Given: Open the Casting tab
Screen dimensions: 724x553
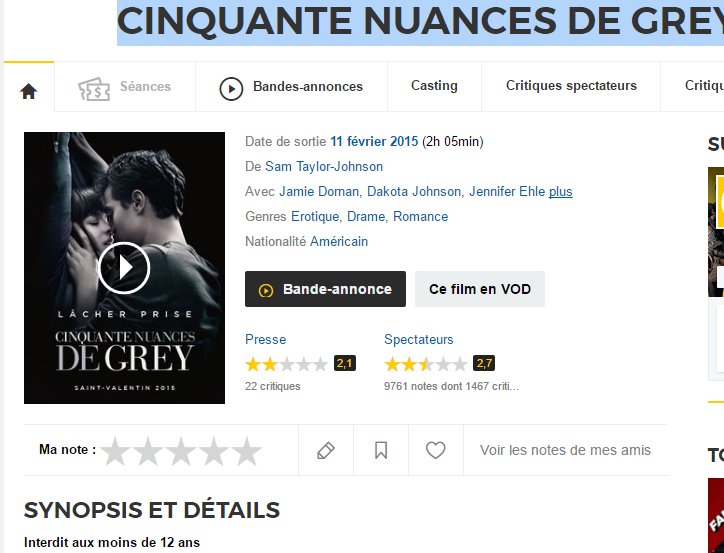Looking at the screenshot, I should point(434,86).
